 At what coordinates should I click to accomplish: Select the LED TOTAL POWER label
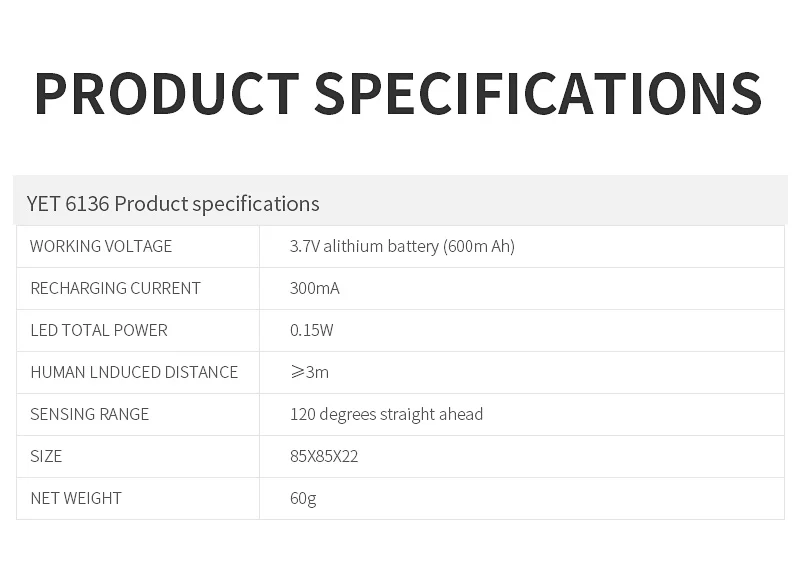(98, 330)
